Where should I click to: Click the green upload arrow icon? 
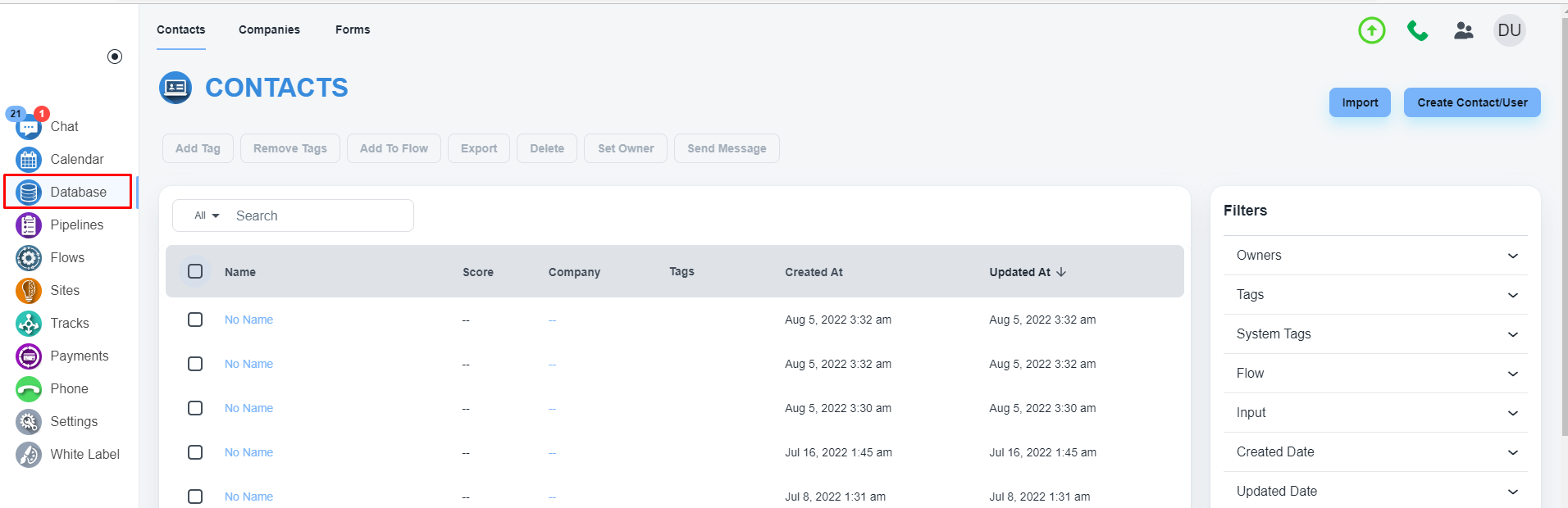click(1371, 30)
